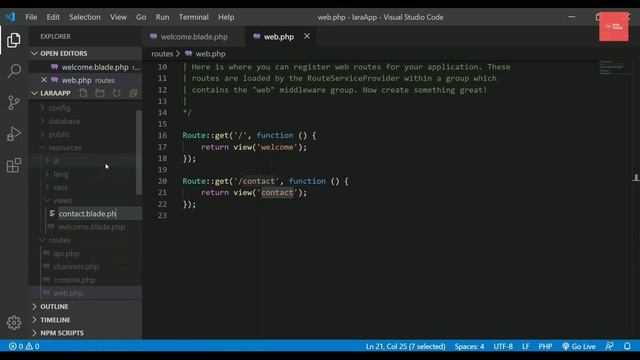Change encoding via UTF-8 status item

click(x=503, y=346)
